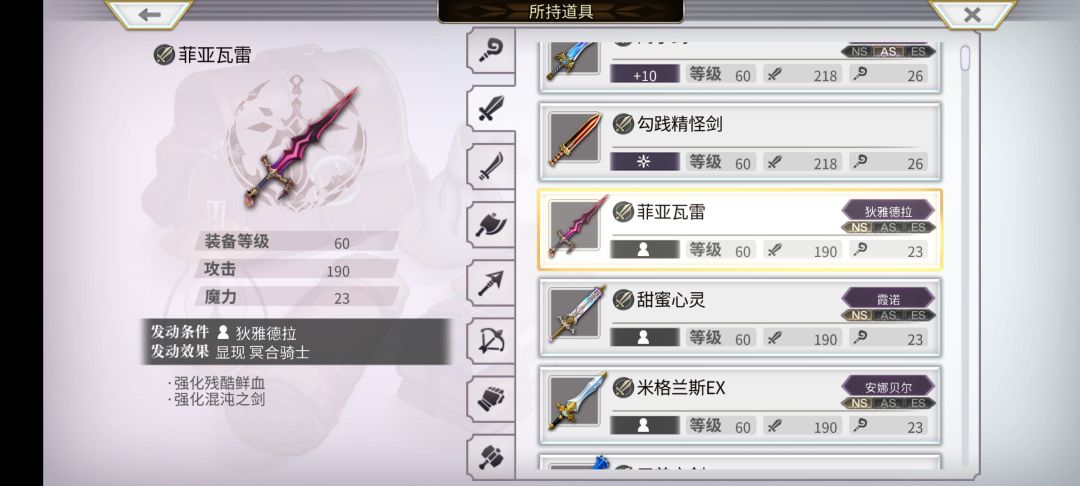Screen dimensions: 1080x486
Task: Click the inventory list scrollbar handle
Action: tap(965, 58)
